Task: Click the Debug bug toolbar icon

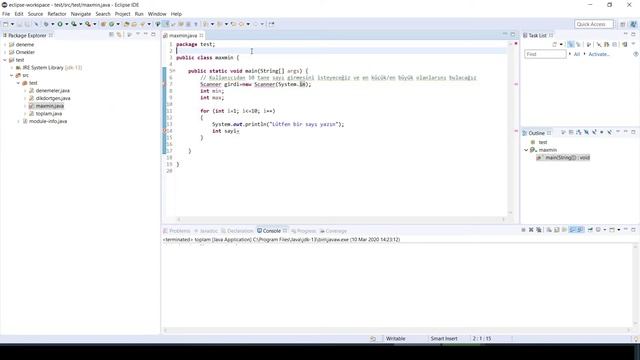Action: tap(46, 24)
